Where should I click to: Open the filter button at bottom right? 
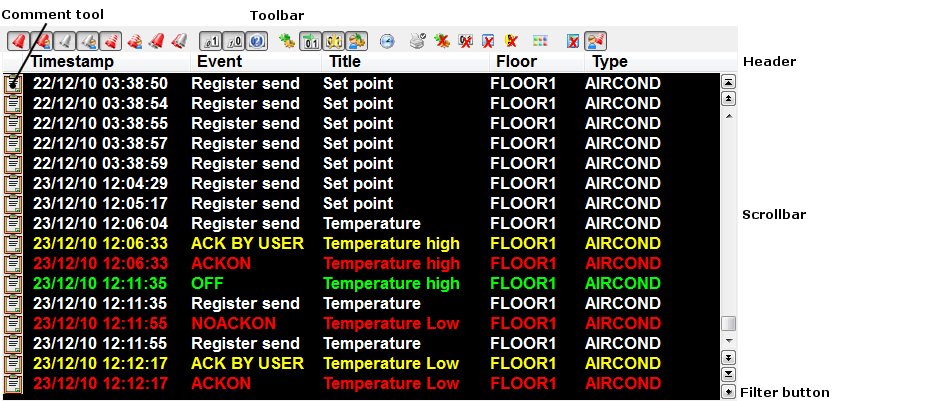[728, 392]
